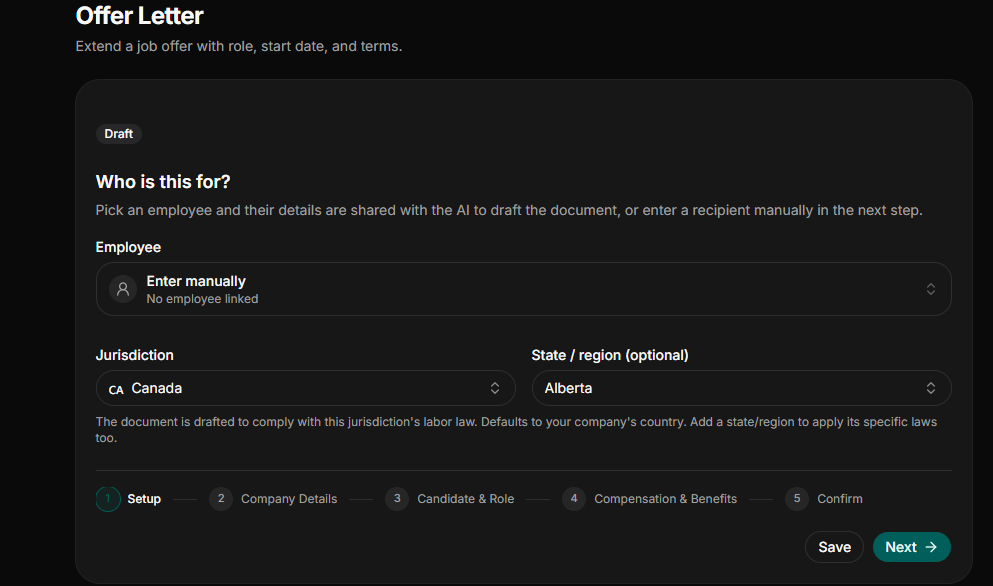Click the labor law compliance help text
The height and width of the screenshot is (586, 993).
(516, 430)
